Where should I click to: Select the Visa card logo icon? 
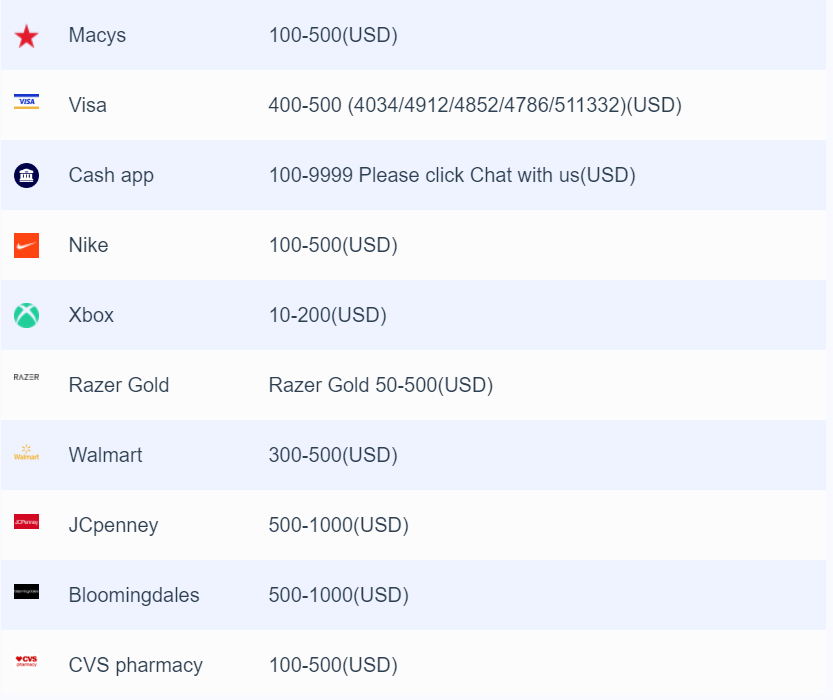pos(26,101)
